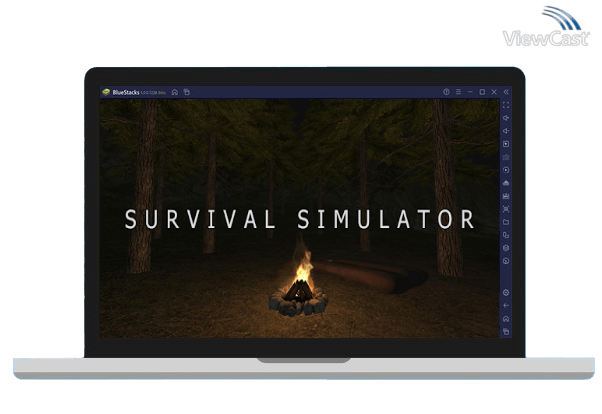This screenshot has height=414, width=602.
Task: Click the floppy-disk-style sidebar icon
Action: pyautogui.click(x=506, y=196)
